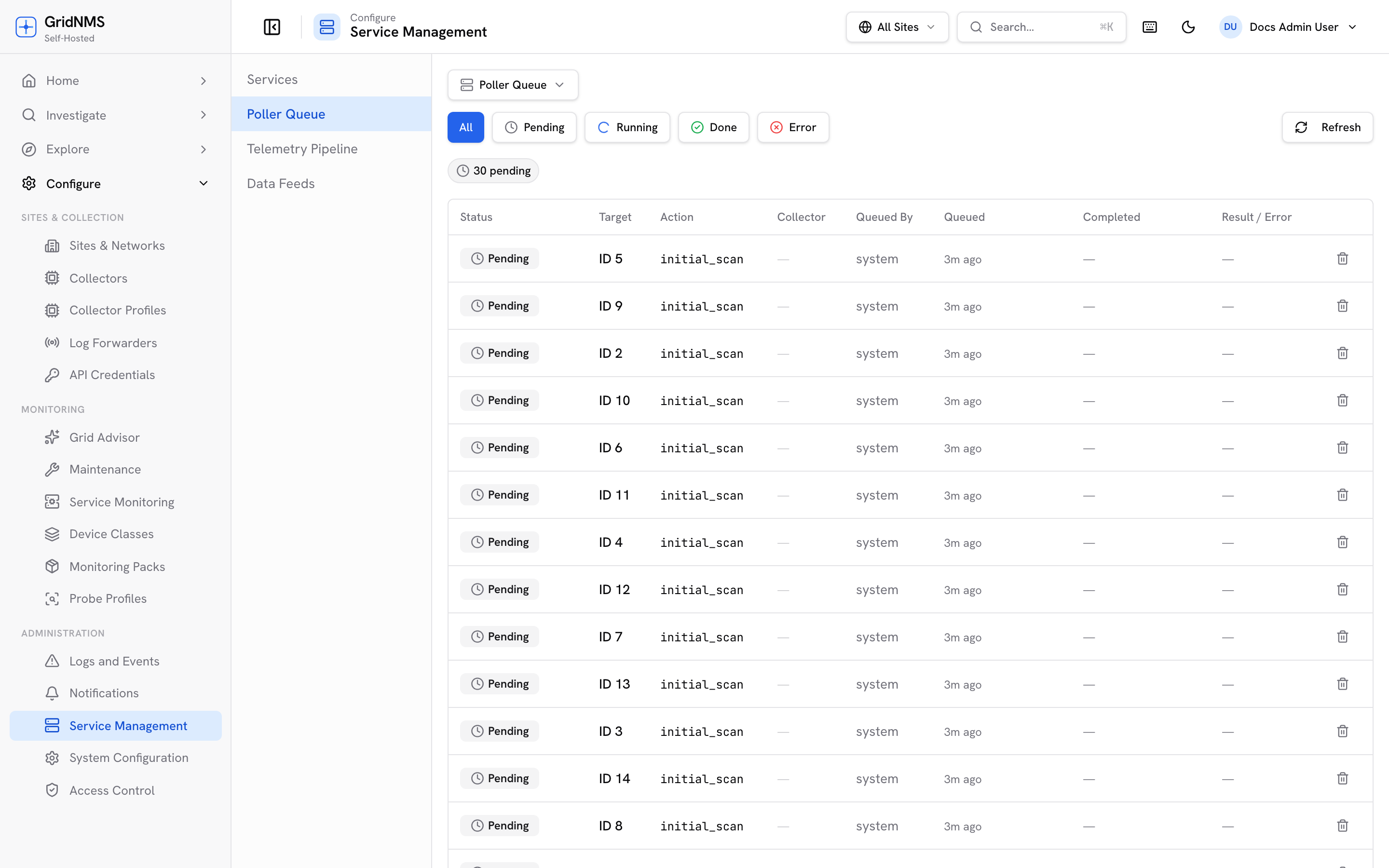This screenshot has height=868, width=1389.
Task: Collapse the sidebar panel toggle icon
Action: (272, 27)
